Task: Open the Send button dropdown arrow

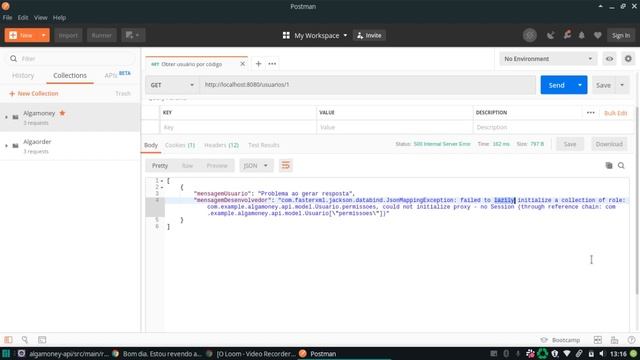Action: coord(580,85)
